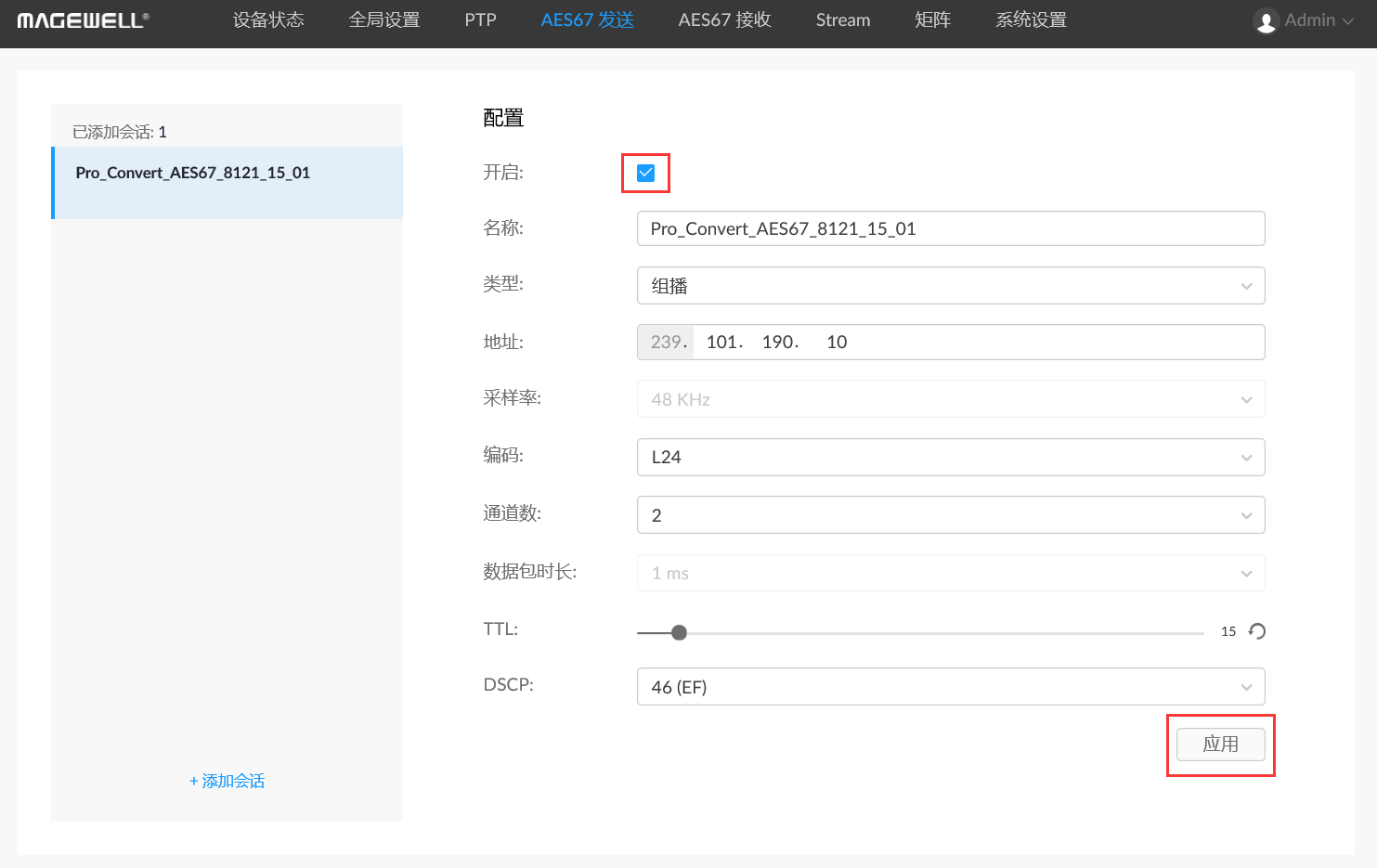Open the 类型 dropdown showing 组播
Viewport: 1377px width, 868px height.
click(x=950, y=286)
